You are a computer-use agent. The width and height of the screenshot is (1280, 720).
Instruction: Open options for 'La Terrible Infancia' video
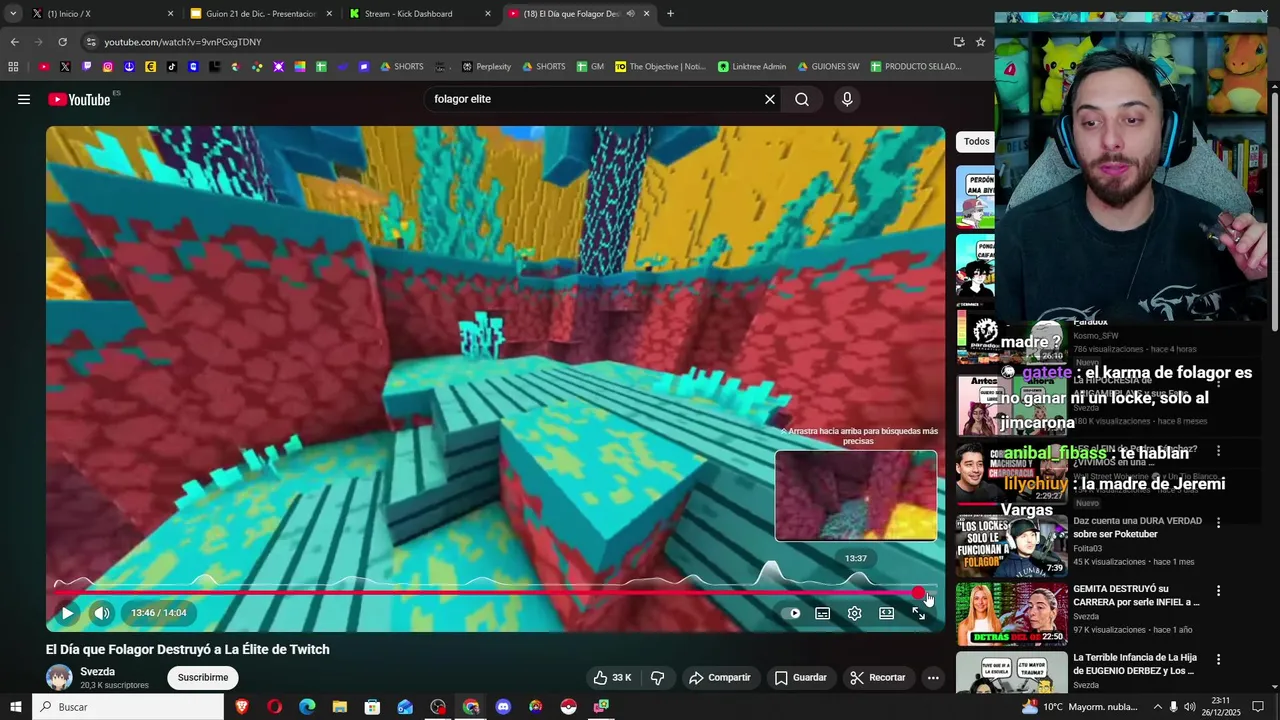(1218, 659)
